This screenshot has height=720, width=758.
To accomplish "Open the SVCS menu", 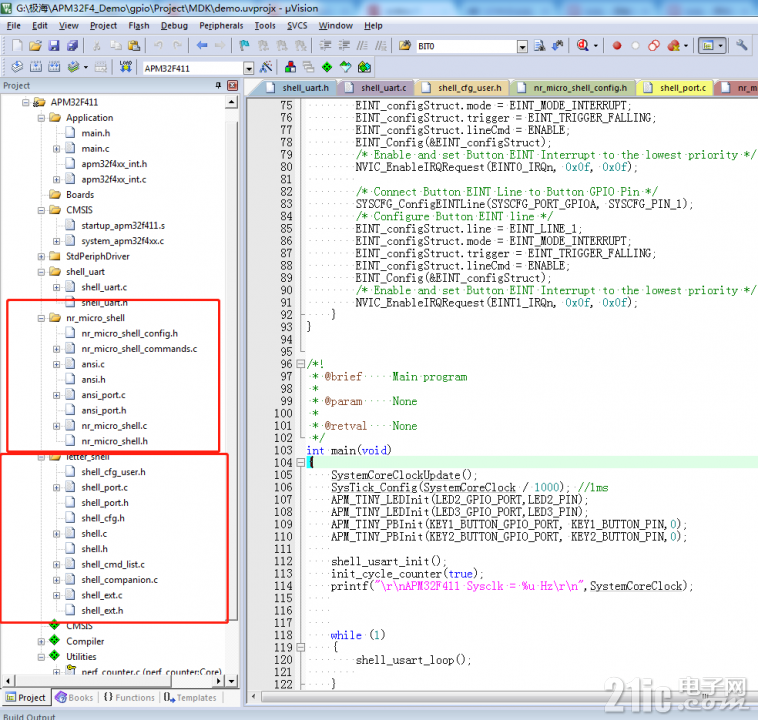I will click(x=297, y=26).
